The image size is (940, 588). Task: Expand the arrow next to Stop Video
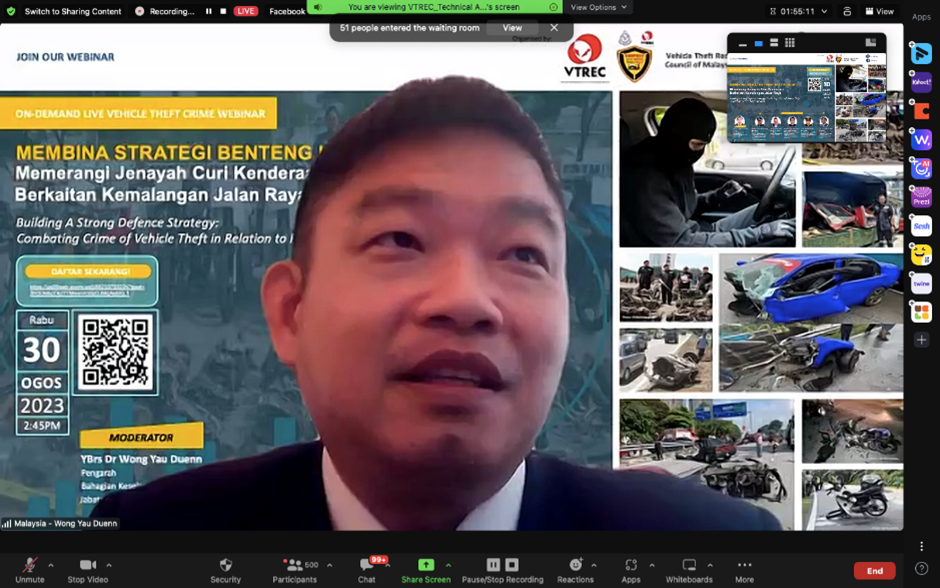click(109, 565)
